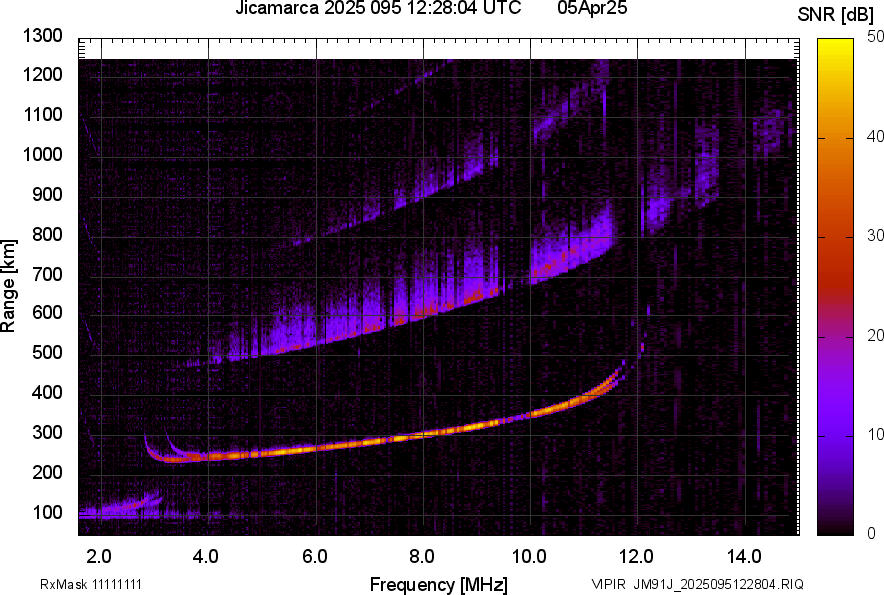Click the 100 tick on the range axis
The width and height of the screenshot is (884, 595).
tap(46, 512)
